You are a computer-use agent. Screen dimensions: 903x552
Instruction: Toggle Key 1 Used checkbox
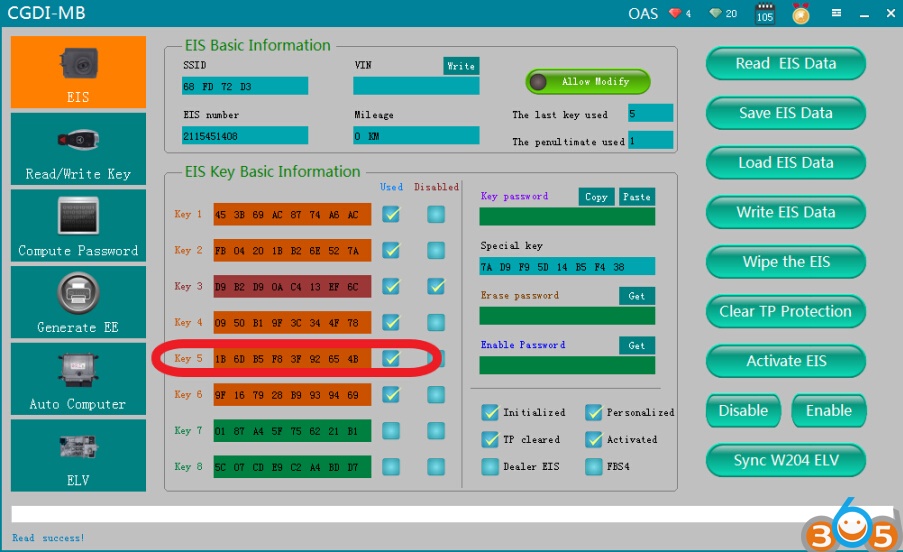pyautogui.click(x=391, y=215)
